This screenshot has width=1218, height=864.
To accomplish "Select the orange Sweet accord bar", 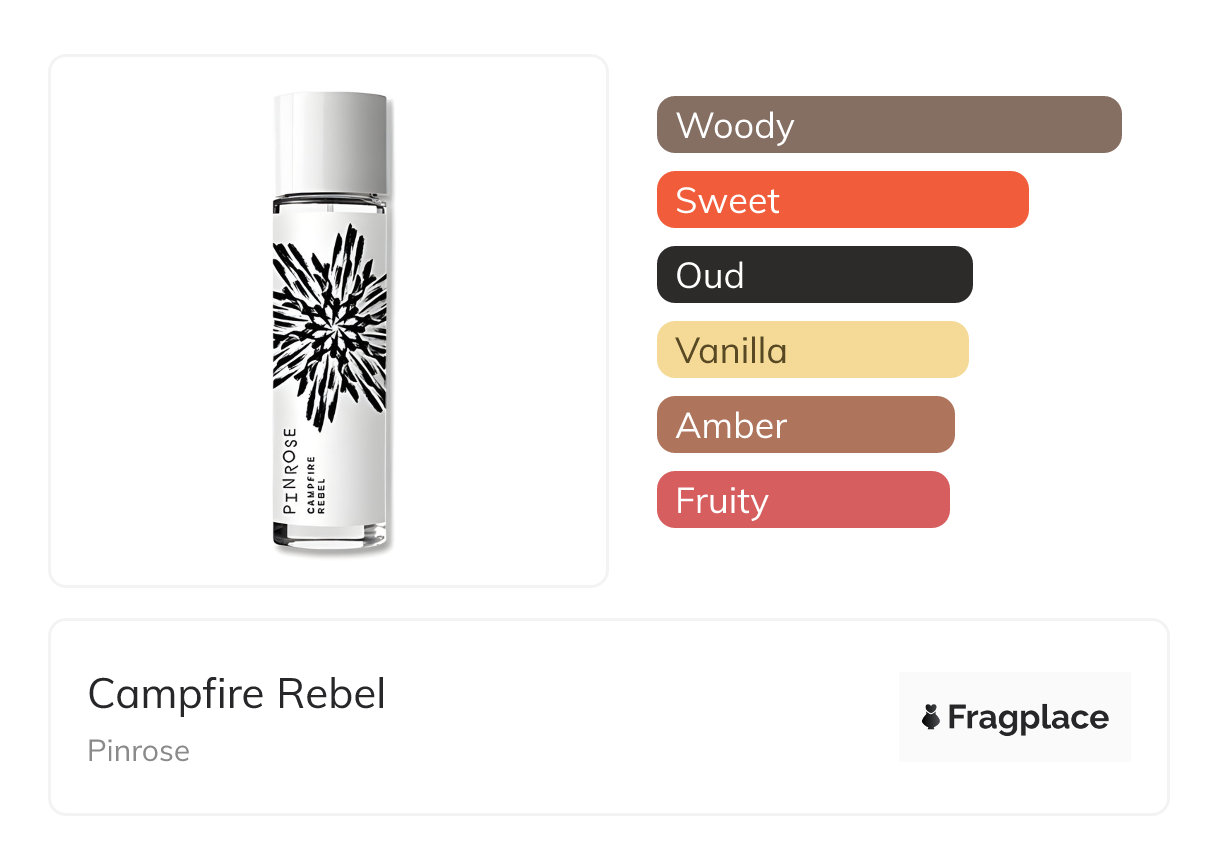I will click(842, 200).
